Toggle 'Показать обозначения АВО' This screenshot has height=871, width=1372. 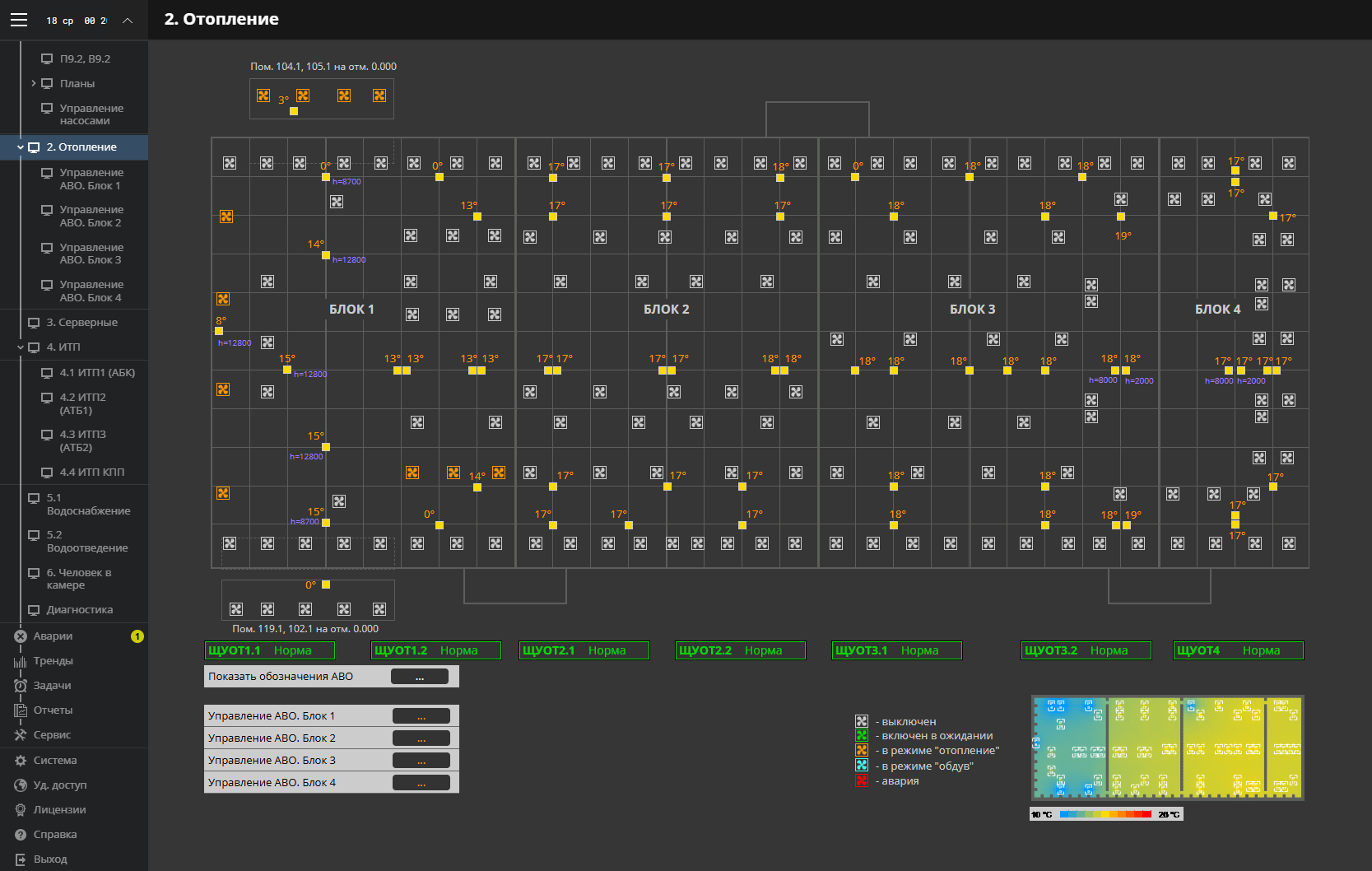pyautogui.click(x=420, y=676)
